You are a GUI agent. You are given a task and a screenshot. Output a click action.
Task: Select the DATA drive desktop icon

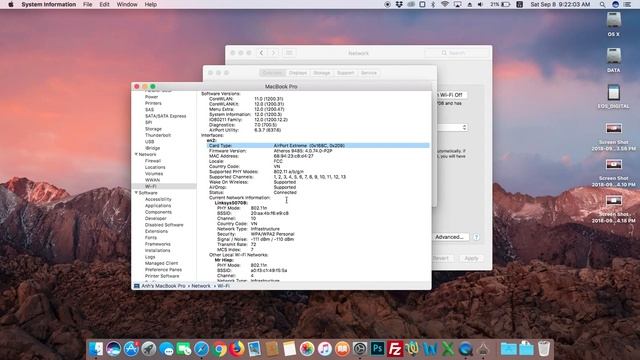tap(613, 60)
